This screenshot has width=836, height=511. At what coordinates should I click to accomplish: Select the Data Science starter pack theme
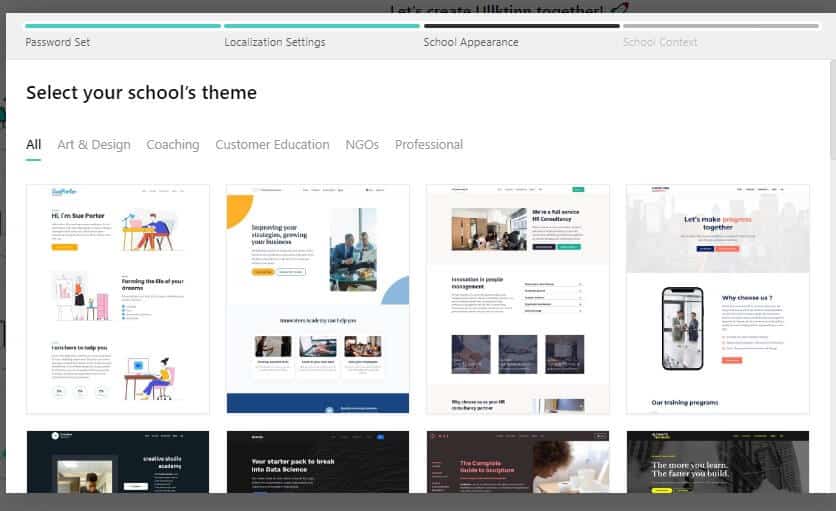(318, 462)
